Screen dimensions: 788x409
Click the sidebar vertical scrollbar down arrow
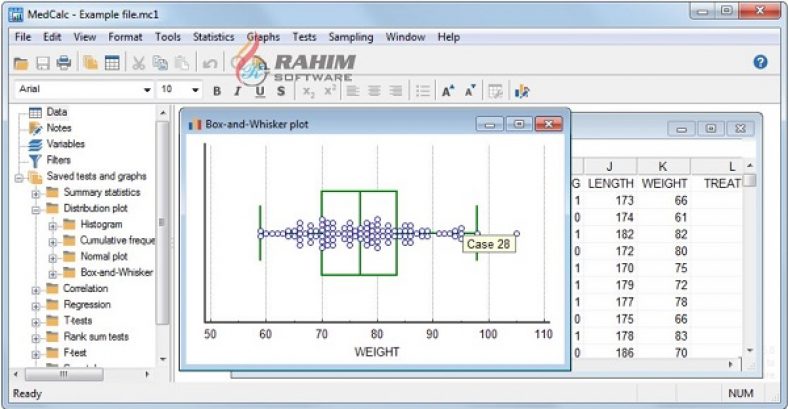point(163,359)
